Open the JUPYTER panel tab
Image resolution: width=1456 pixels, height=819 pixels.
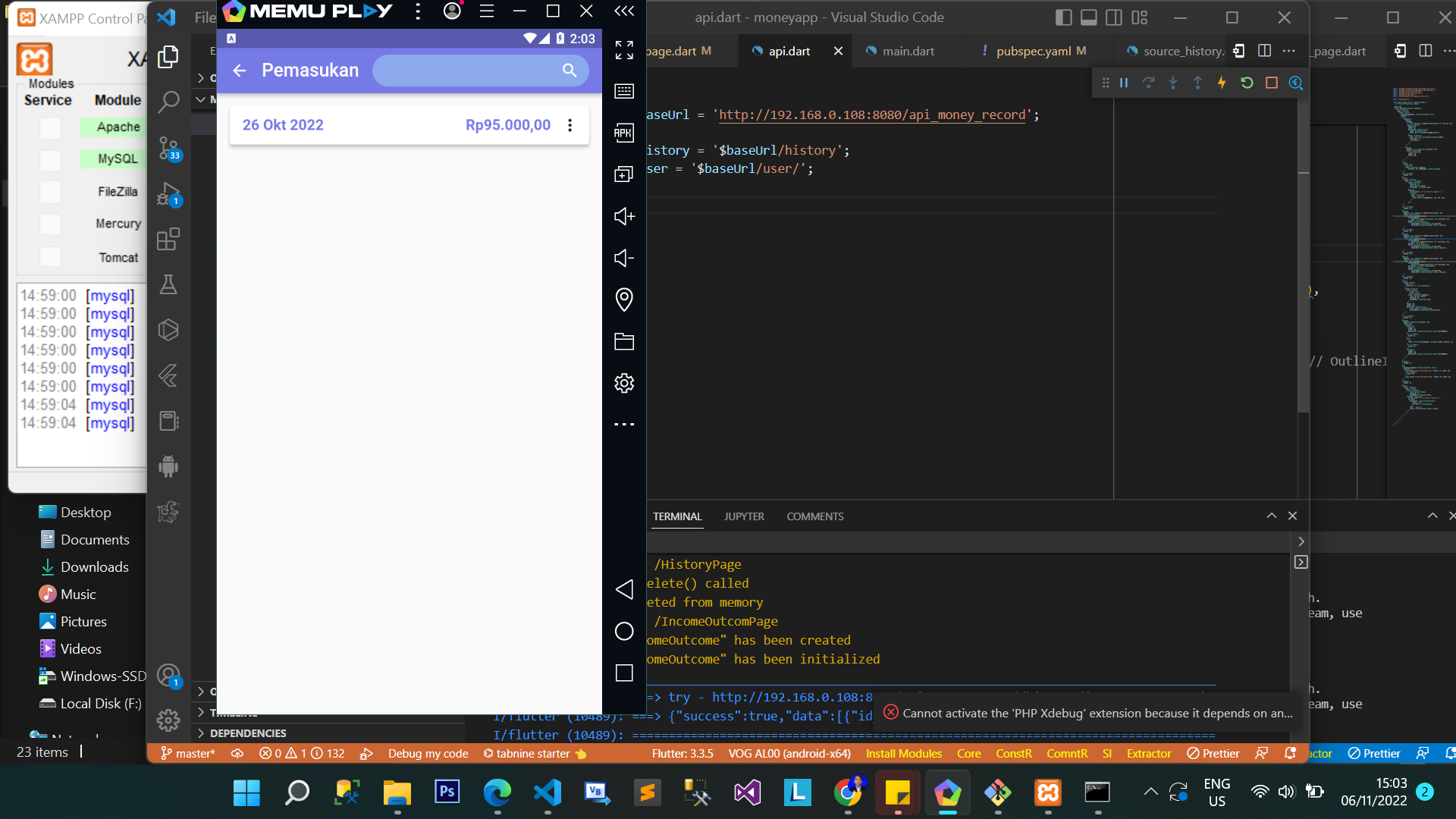coord(743,516)
